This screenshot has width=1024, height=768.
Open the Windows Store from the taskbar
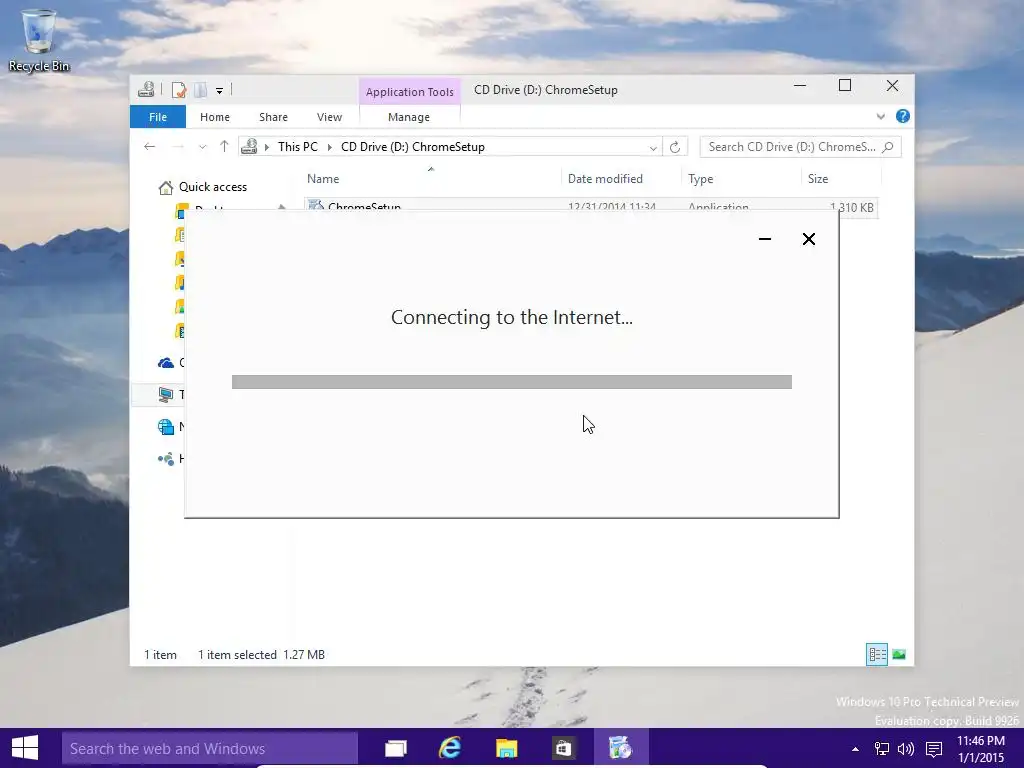coord(563,748)
